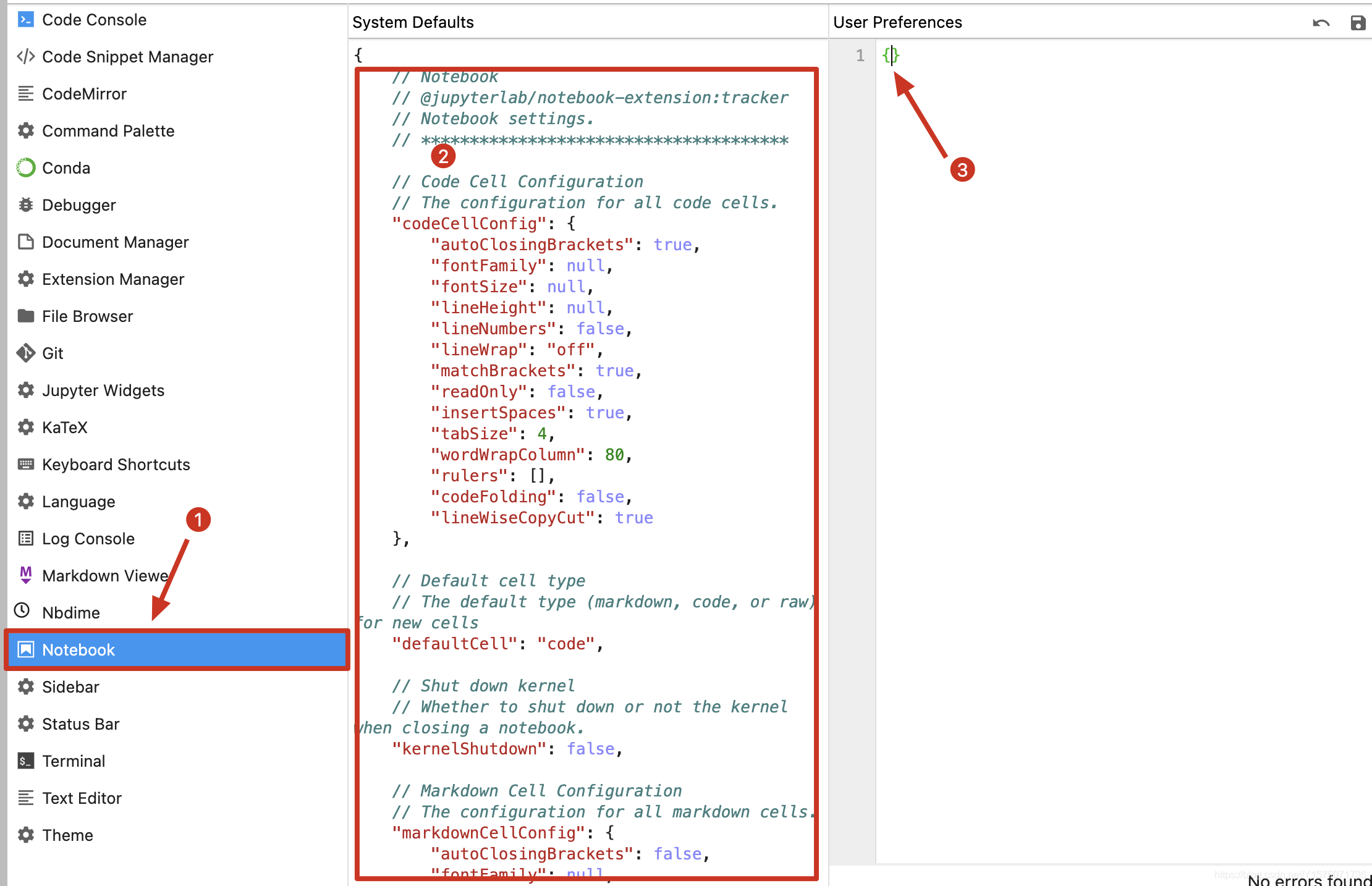Select the Keyboard Shortcuts settings entry
Screen dimensions: 1372x886
tap(116, 465)
